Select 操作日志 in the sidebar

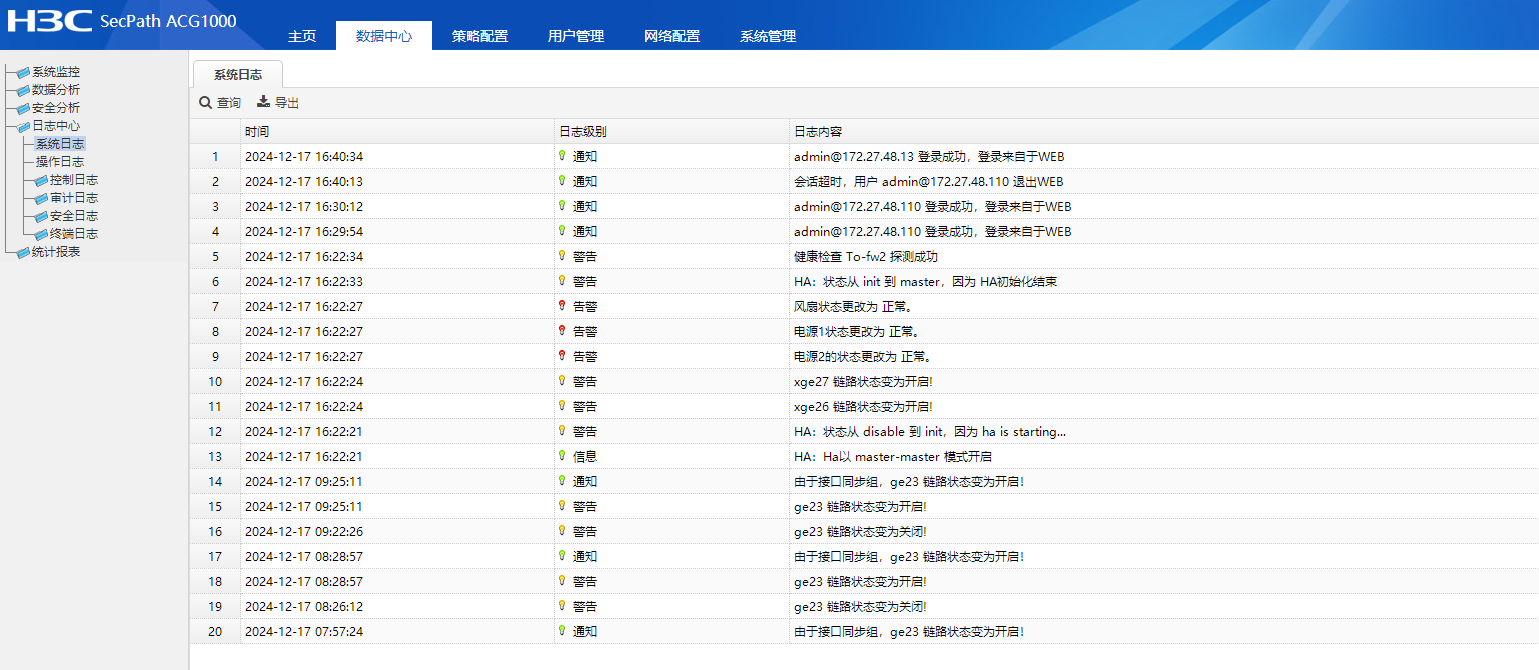coord(60,162)
